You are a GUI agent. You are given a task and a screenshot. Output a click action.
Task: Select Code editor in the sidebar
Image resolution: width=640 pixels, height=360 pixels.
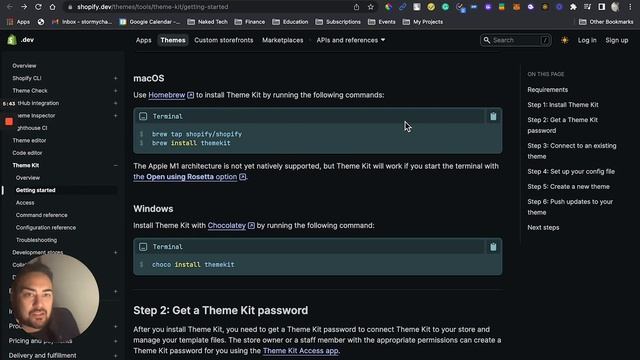click(x=27, y=153)
